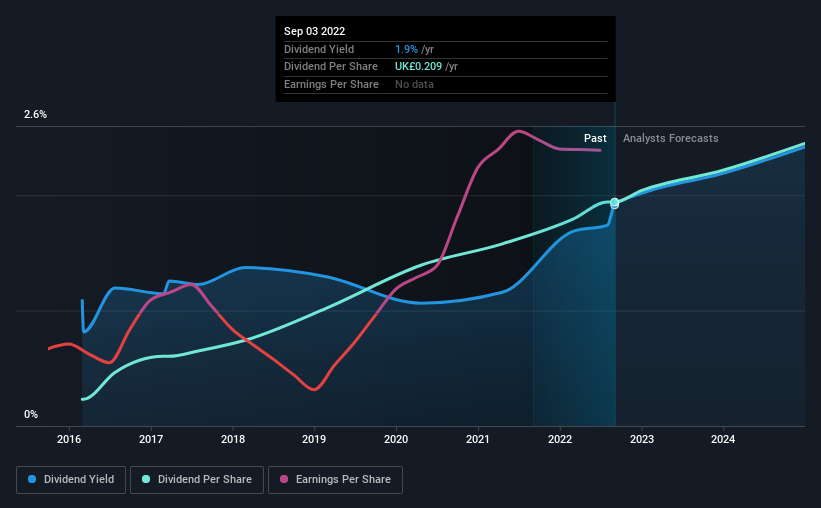Click the teal Dividend Per Share legend dot
The image size is (821, 508).
click(146, 479)
